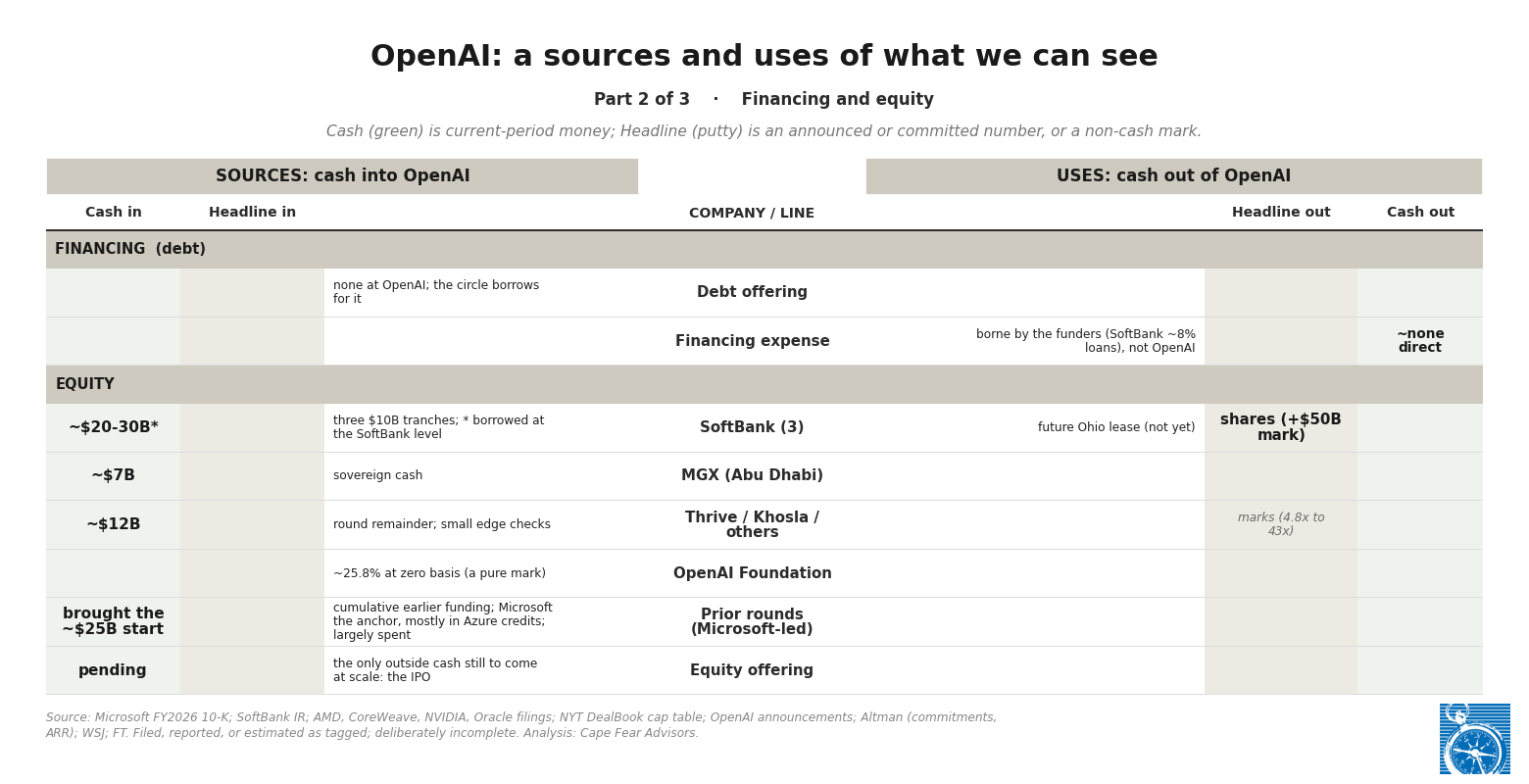
Task: Click the '~$12B' cash in cell
Action: pos(114,525)
